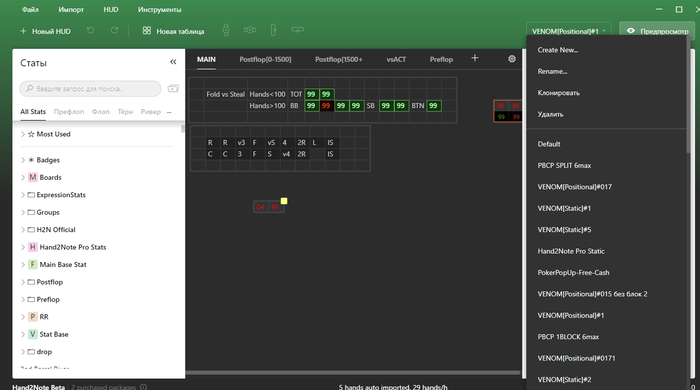Viewport: 700px width, 390px height.
Task: Expand the RR stats group
Action: 23,316
